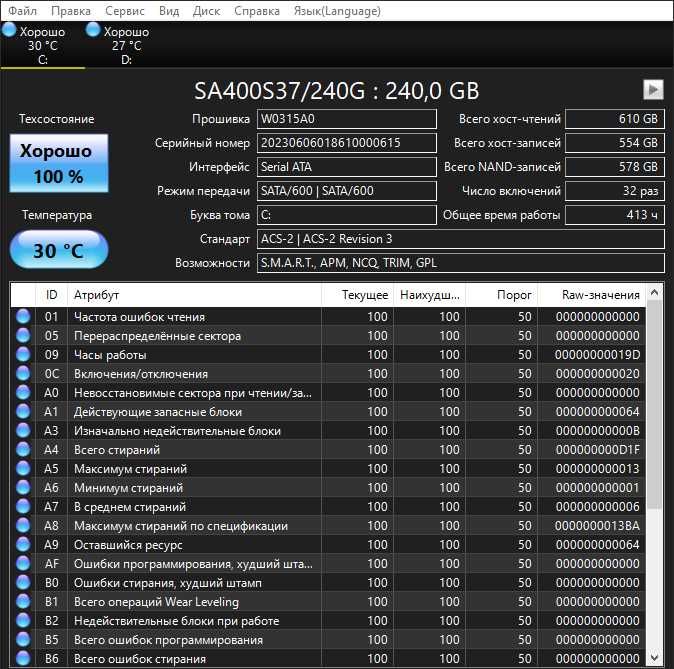Click status orb for attribute AF
The height and width of the screenshot is (669, 674).
click(23, 563)
